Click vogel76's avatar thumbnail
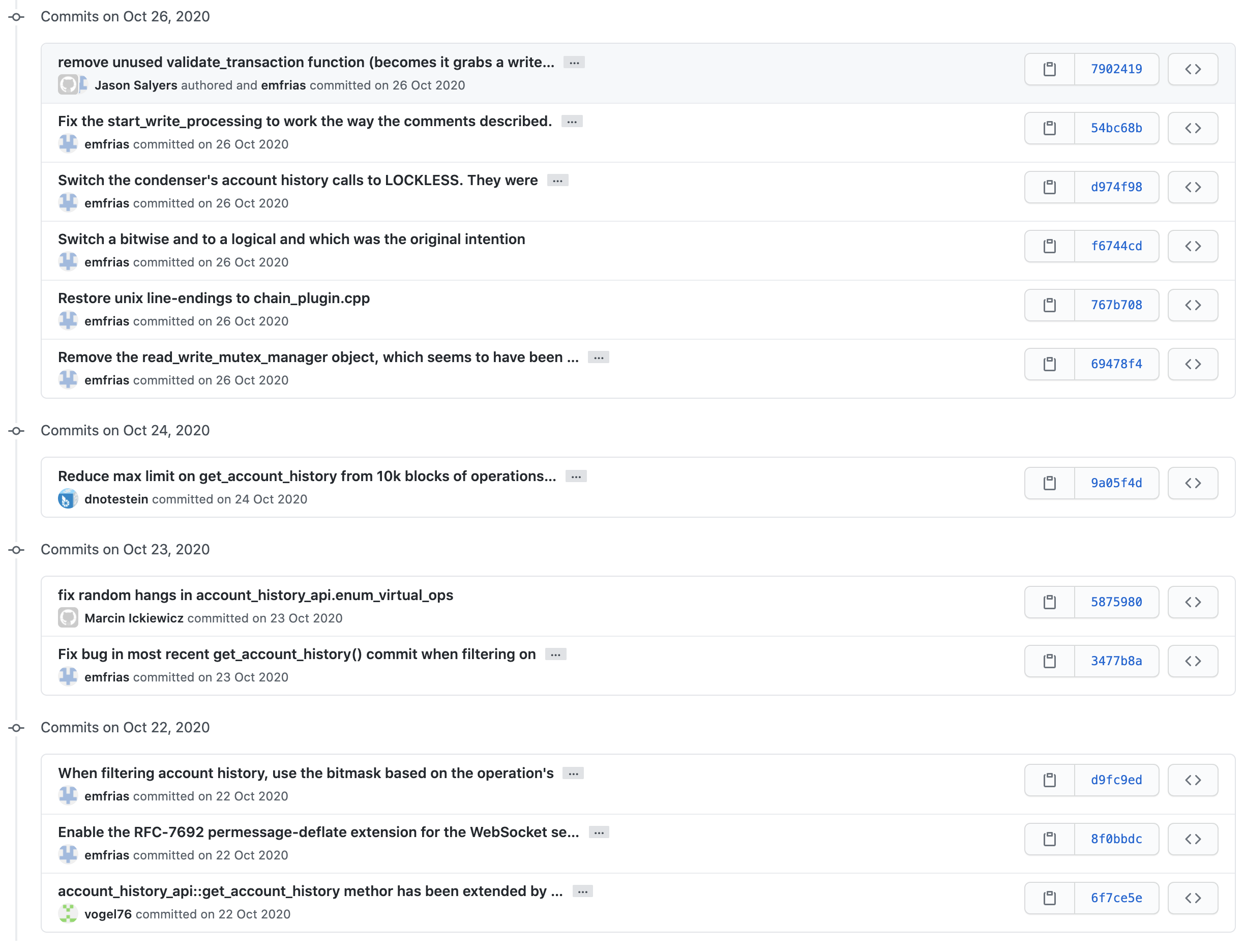Viewport: 1244px width, 952px height. [68, 913]
